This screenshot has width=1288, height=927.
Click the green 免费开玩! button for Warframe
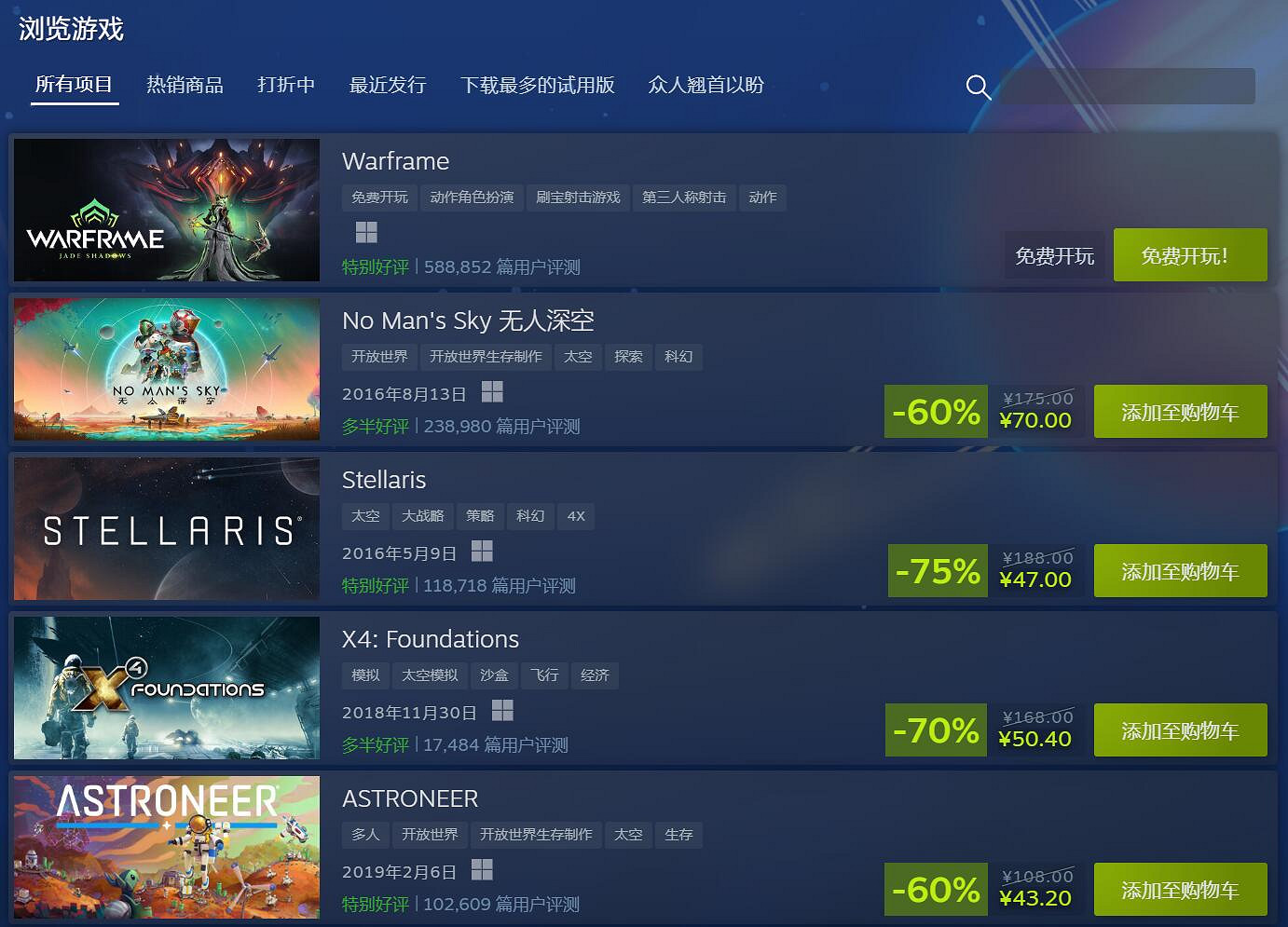click(1190, 255)
